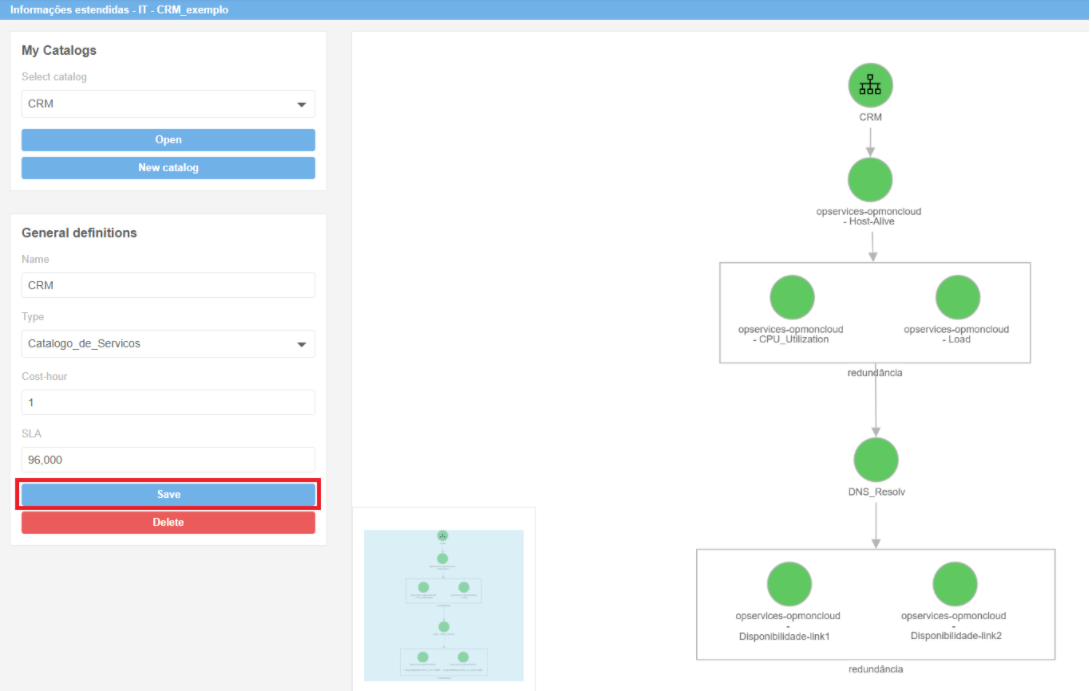The image size is (1091, 691).
Task: Click the red Delete button
Action: pyautogui.click(x=168, y=522)
